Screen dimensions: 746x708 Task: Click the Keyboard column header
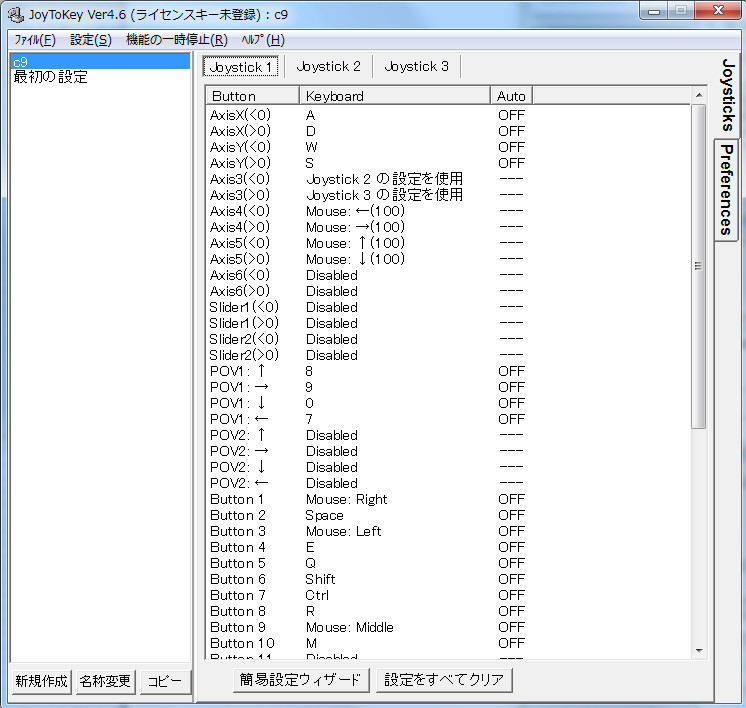click(395, 96)
